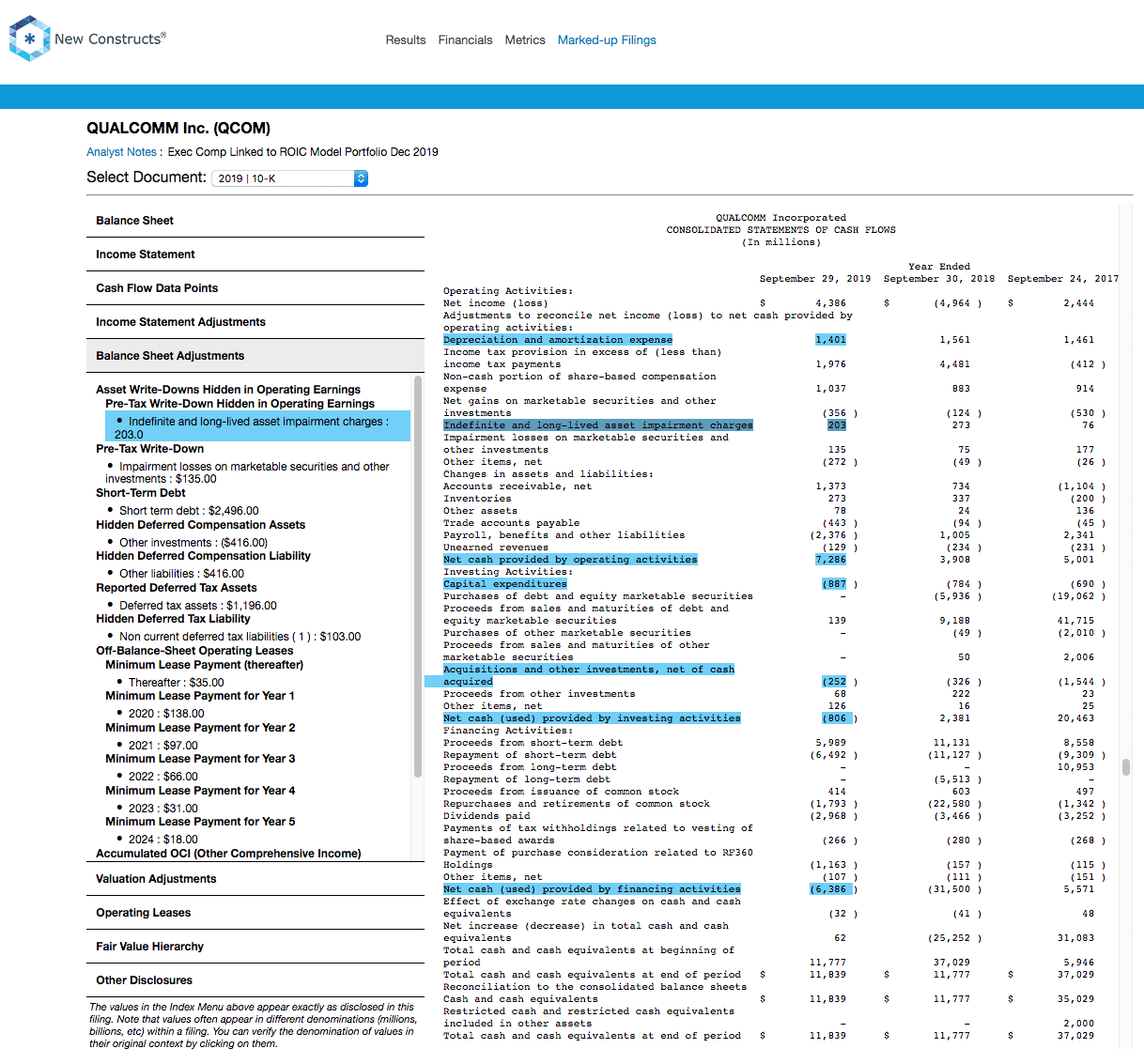Click the highlighted Acquisitions and other investments line
This screenshot has width=1144, height=1064.
589,675
